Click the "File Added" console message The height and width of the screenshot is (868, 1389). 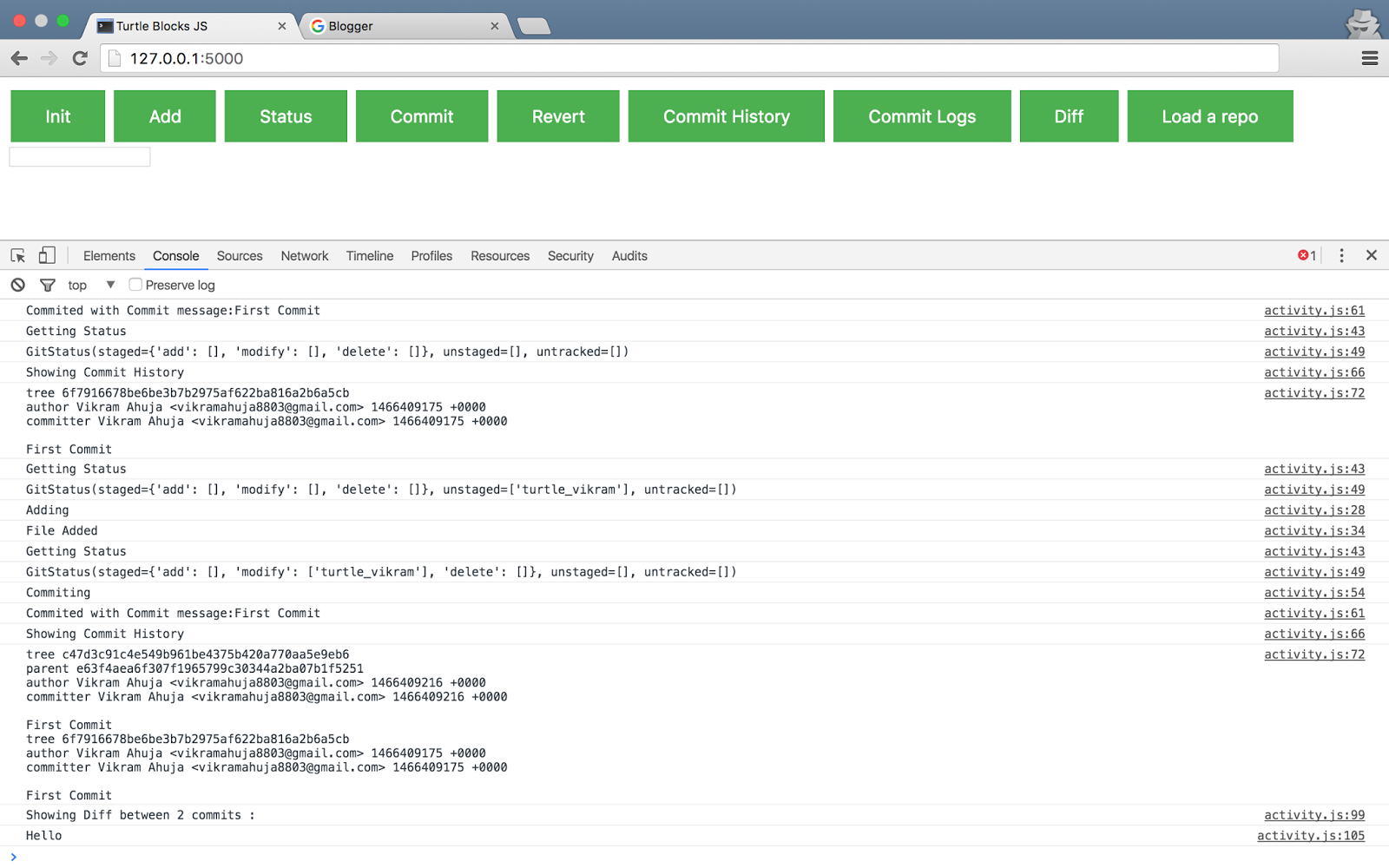pos(62,531)
